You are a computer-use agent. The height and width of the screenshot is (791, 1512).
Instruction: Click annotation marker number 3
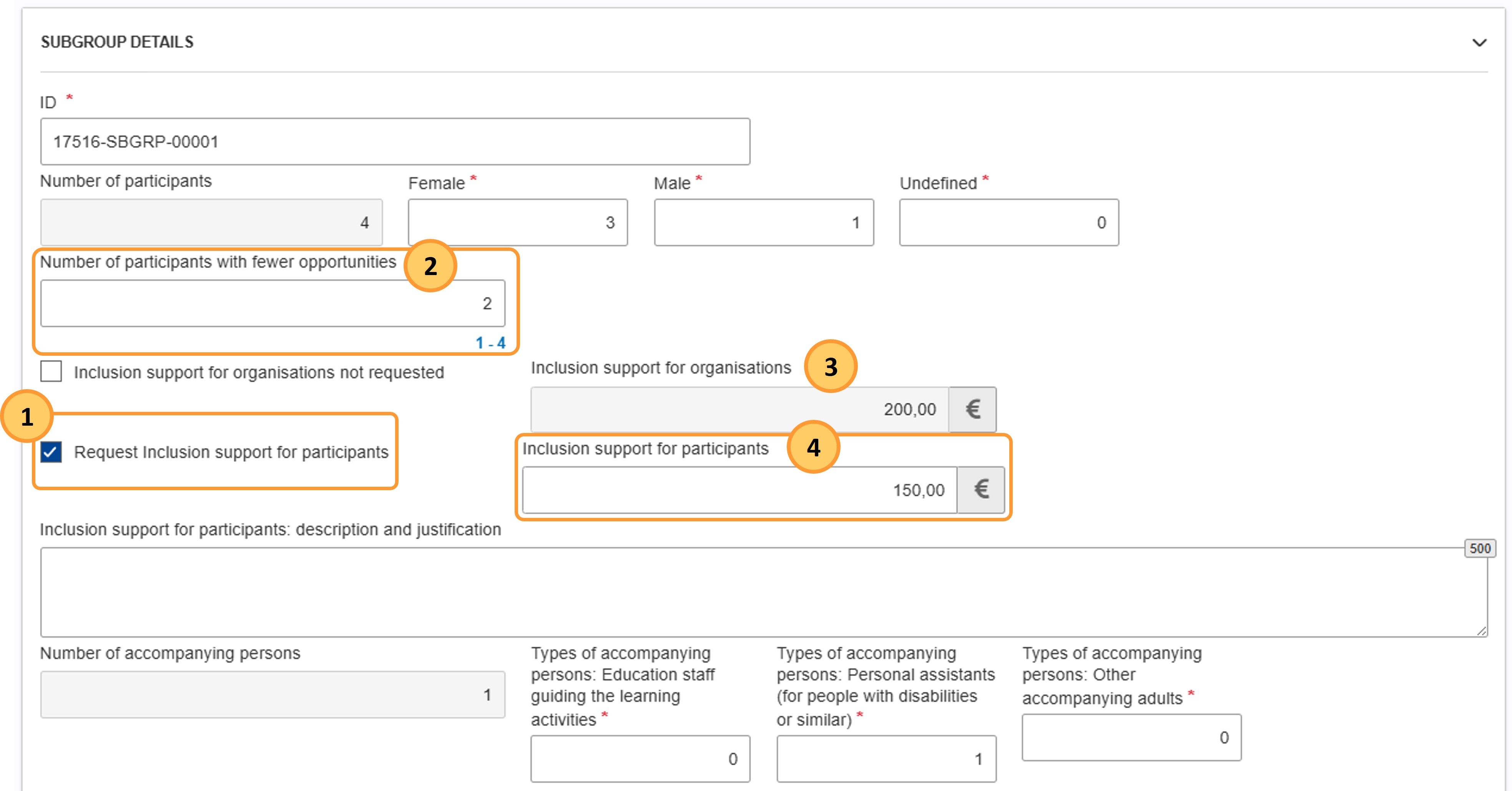tap(831, 367)
